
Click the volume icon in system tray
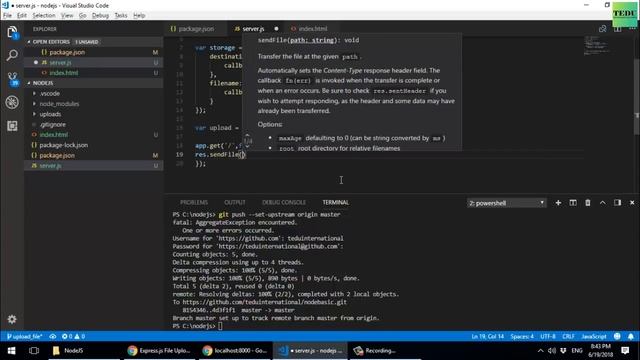[552, 351]
